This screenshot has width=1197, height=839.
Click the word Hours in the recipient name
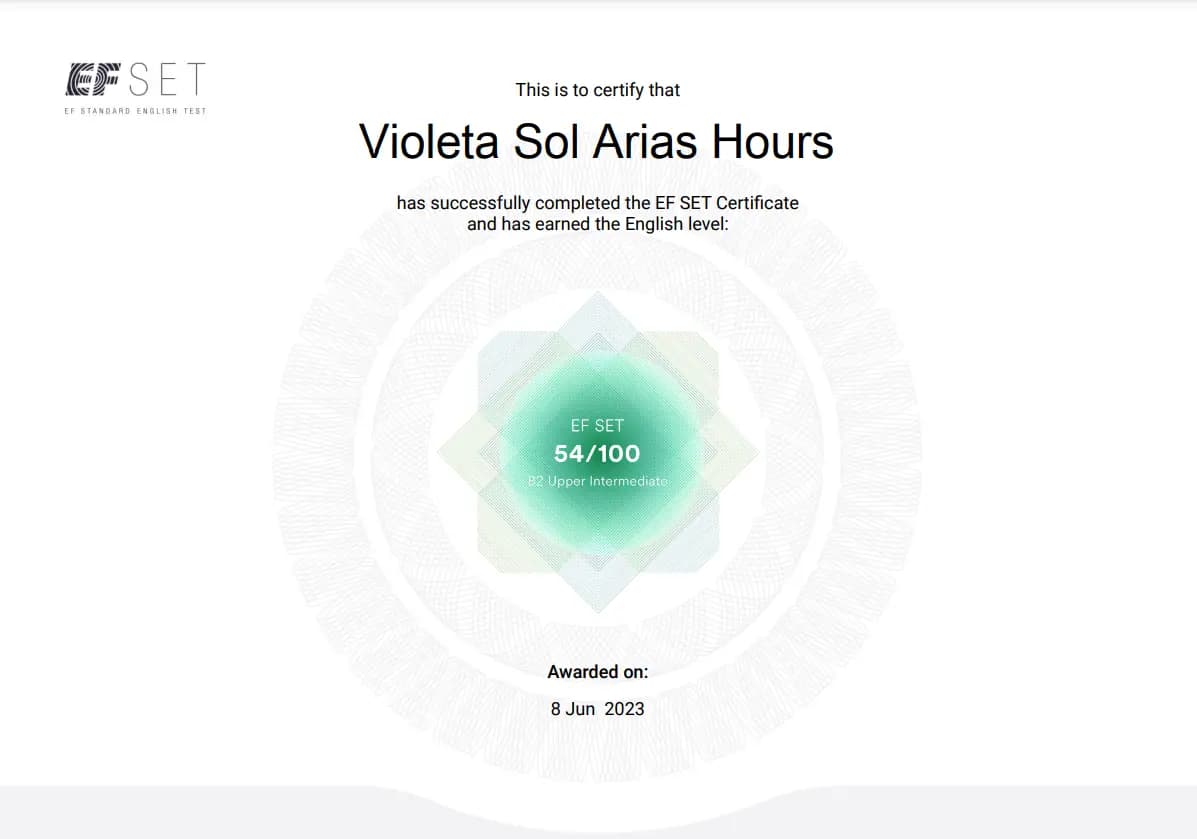tap(773, 142)
